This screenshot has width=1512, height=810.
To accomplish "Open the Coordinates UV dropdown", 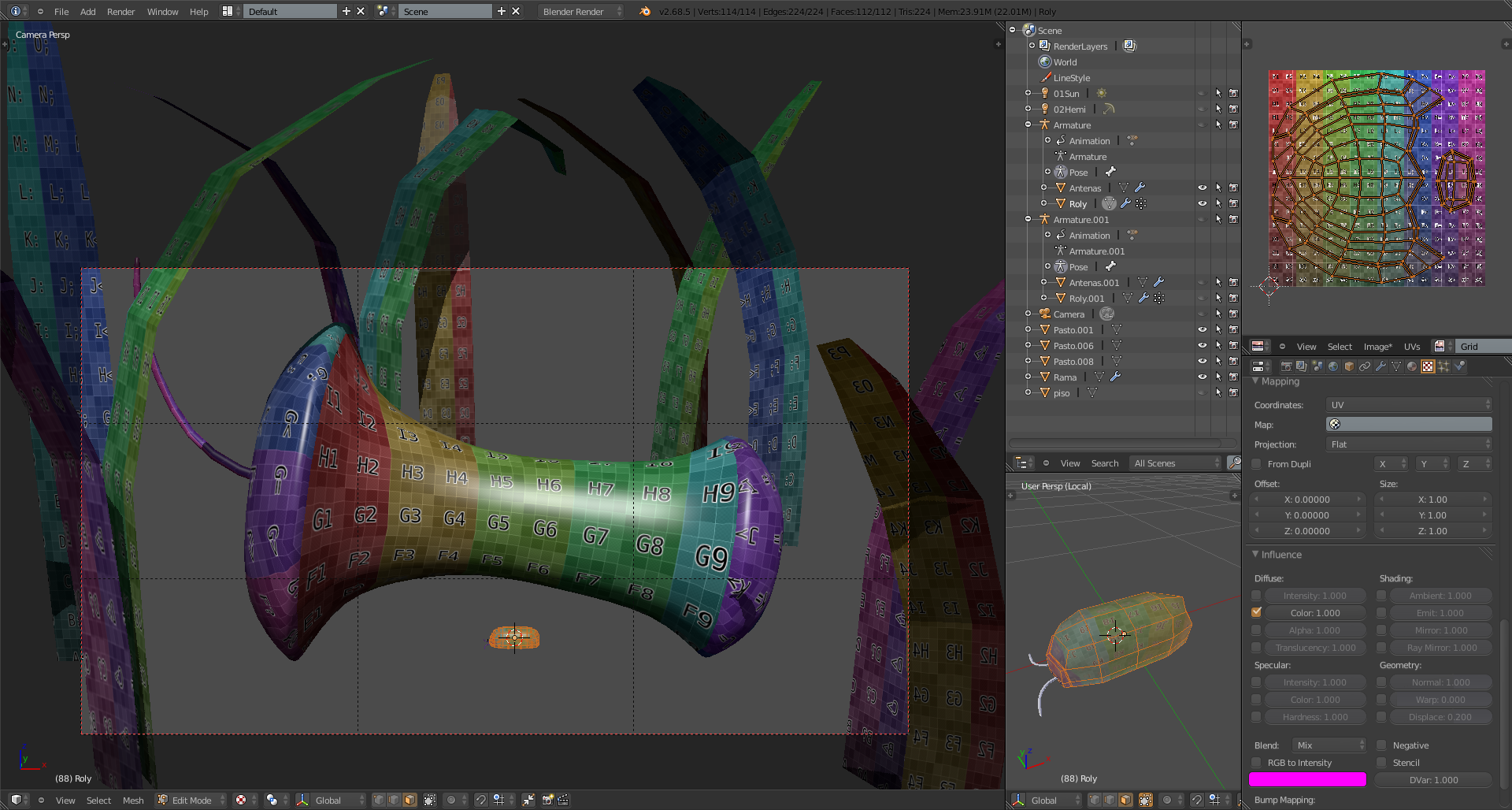I will tap(1408, 405).
